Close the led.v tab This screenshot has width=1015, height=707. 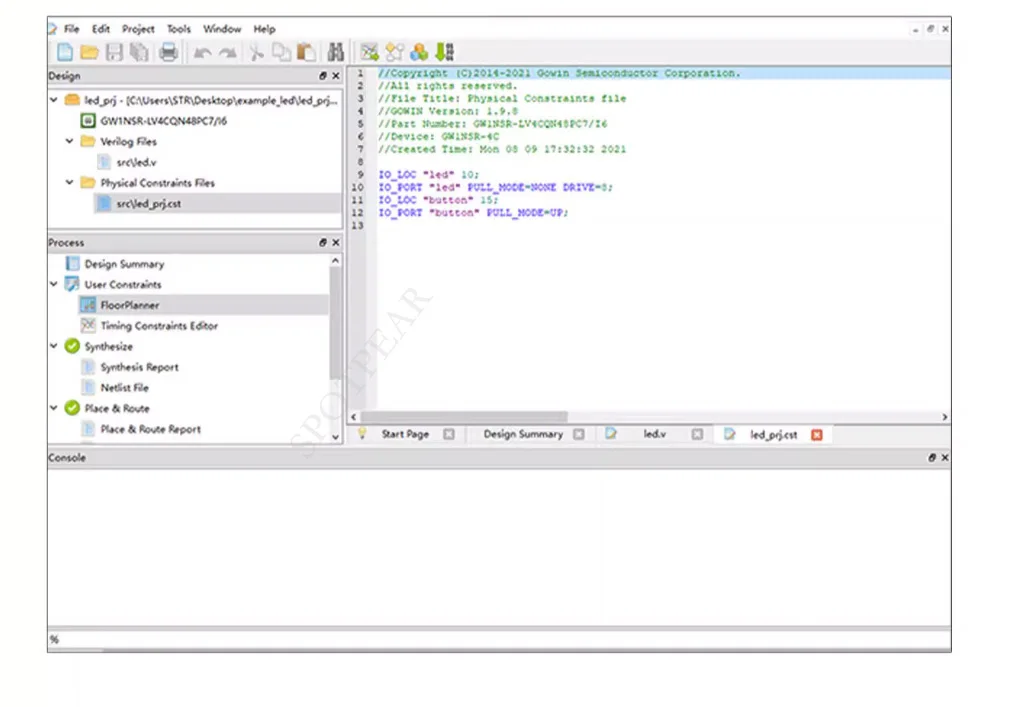tap(697, 434)
